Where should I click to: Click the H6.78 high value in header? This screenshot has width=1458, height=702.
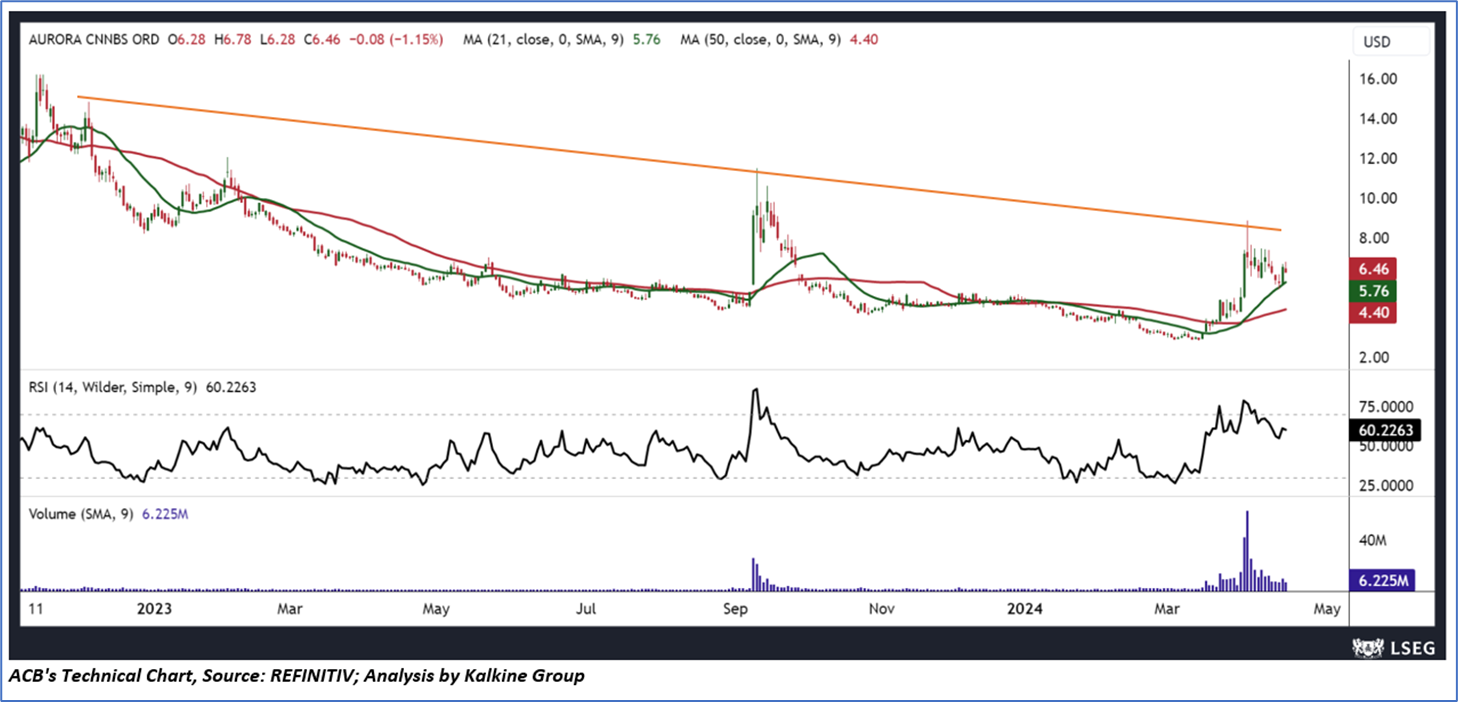232,39
